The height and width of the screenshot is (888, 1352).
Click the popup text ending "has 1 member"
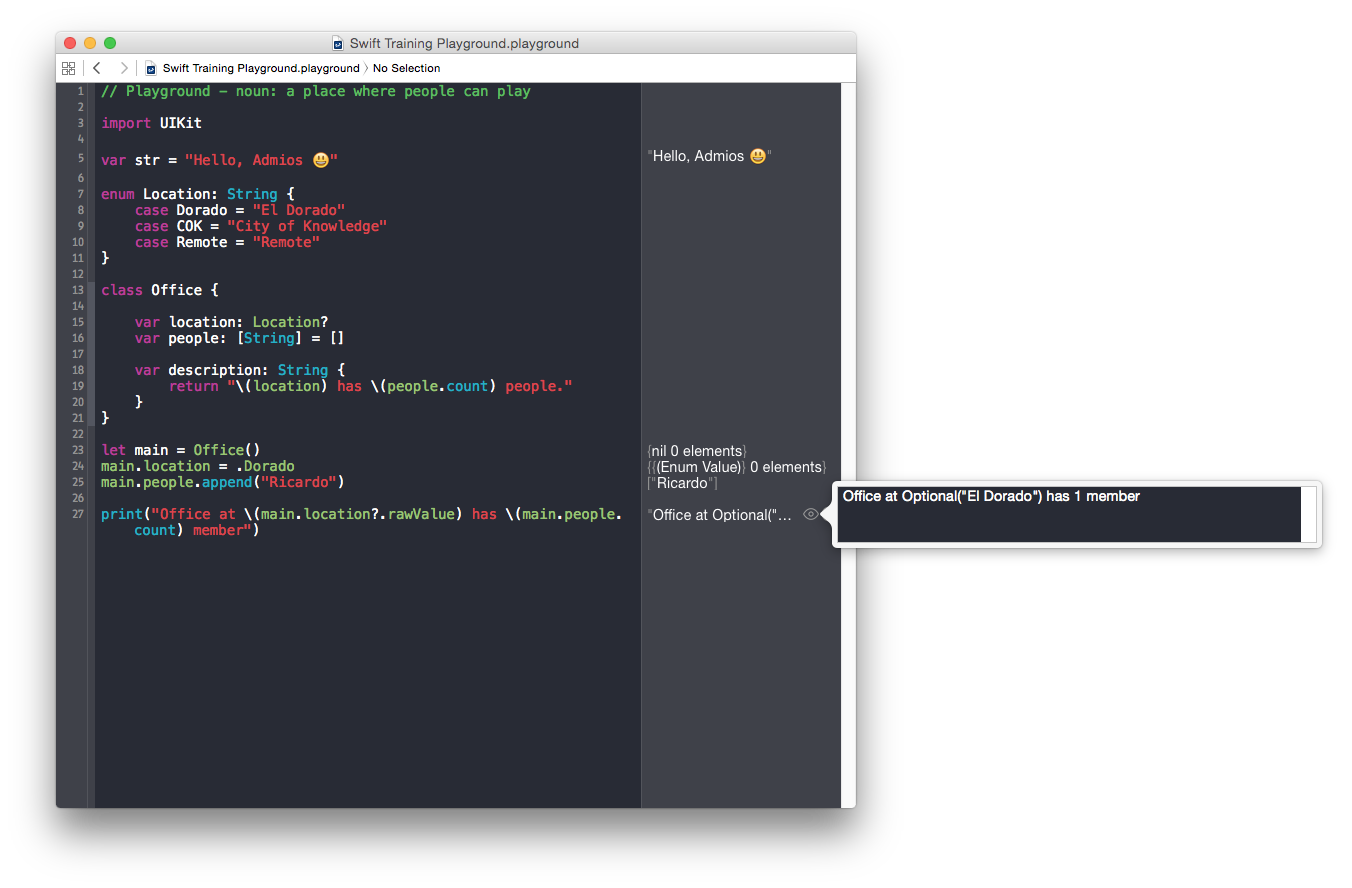[991, 496]
